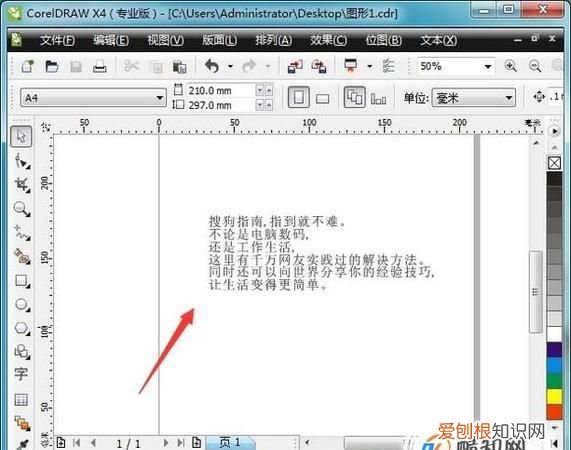Toggle landscape page orientation
The image size is (571, 450).
[x=322, y=98]
